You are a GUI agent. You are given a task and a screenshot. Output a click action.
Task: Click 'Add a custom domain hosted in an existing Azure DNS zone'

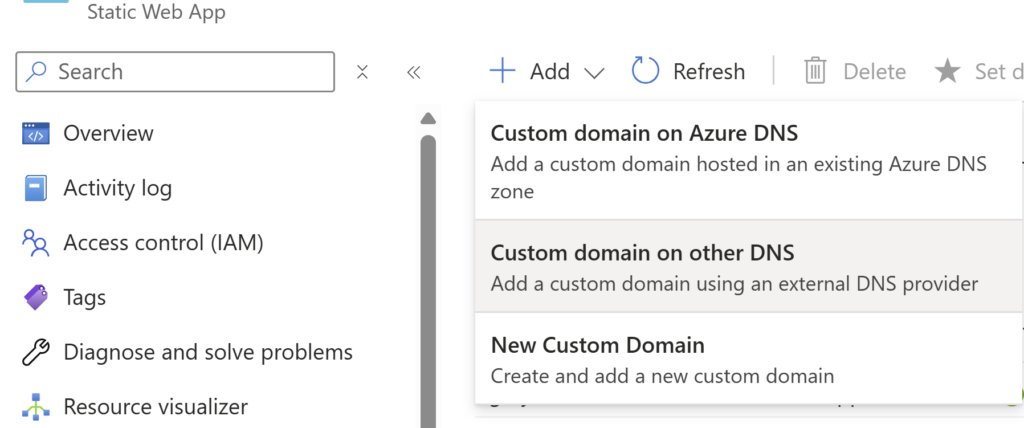coord(739,177)
